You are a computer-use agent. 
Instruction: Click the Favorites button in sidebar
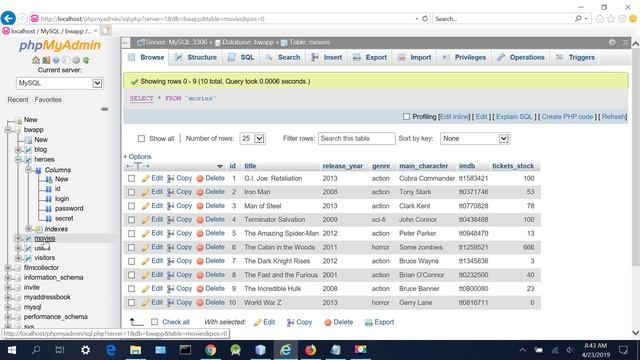pyautogui.click(x=48, y=100)
